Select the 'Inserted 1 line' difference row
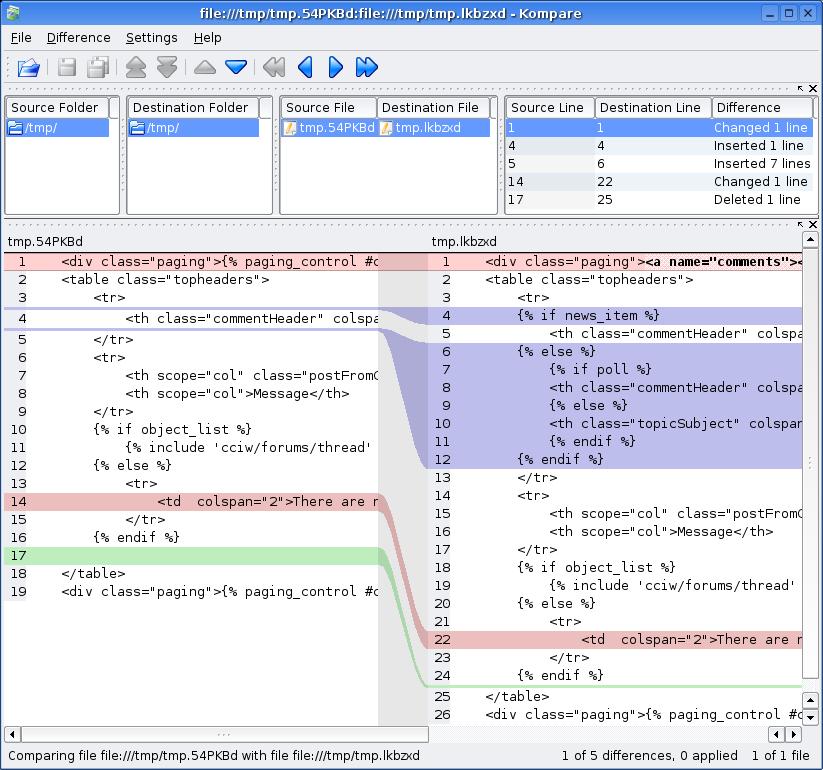823x770 pixels. [x=659, y=145]
